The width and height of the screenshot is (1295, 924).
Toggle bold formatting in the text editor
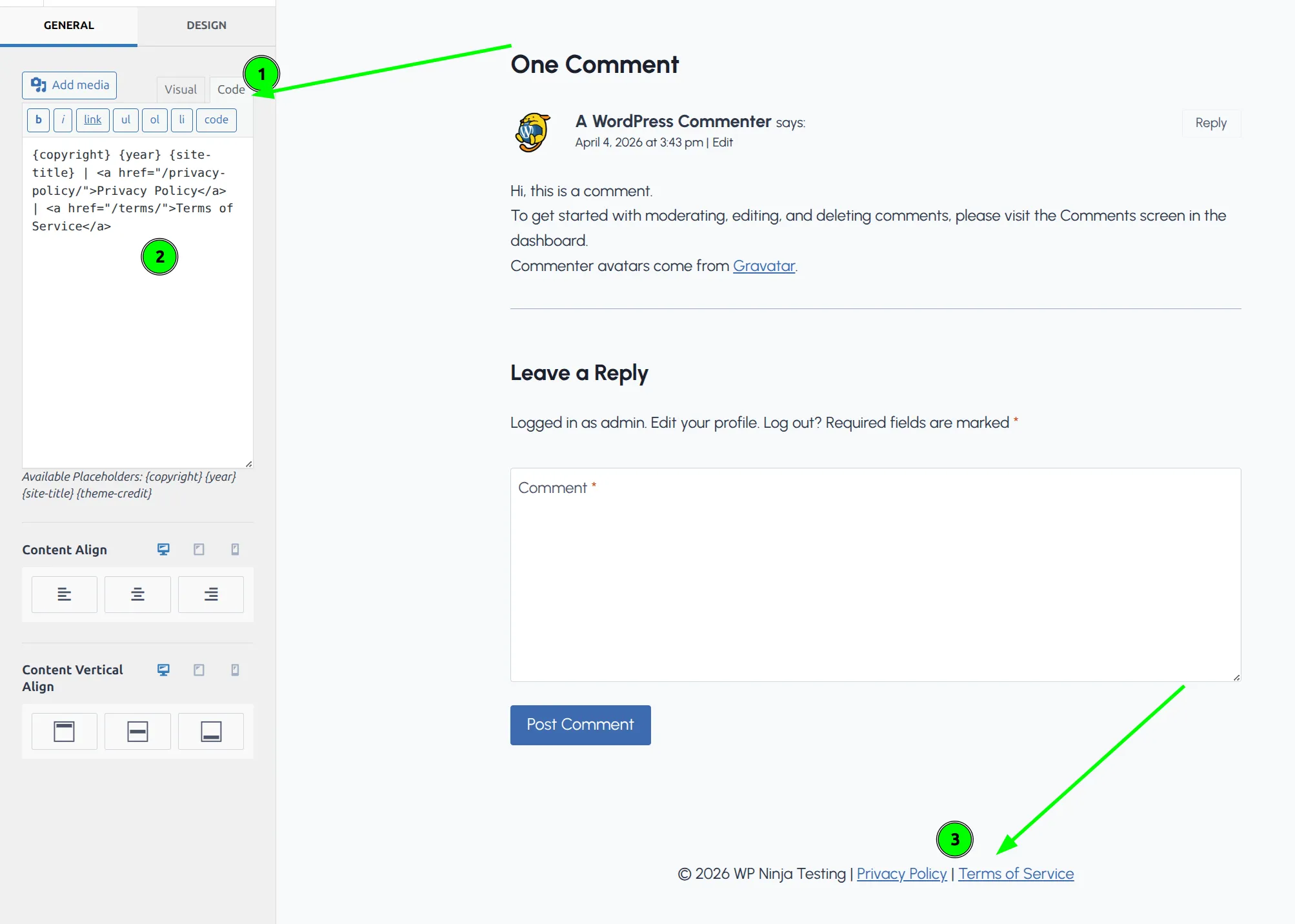tap(38, 120)
